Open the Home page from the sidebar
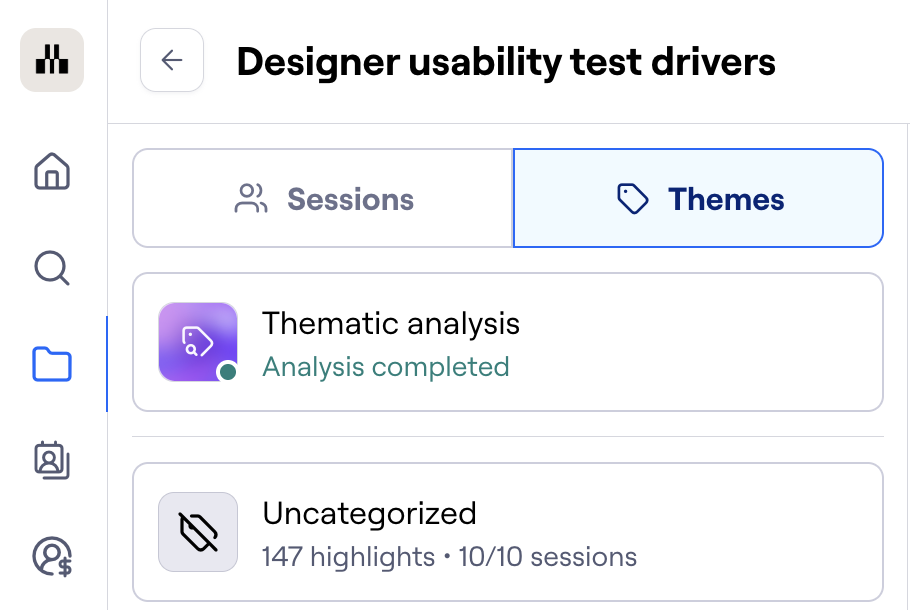The height and width of the screenshot is (610, 910). tap(52, 171)
